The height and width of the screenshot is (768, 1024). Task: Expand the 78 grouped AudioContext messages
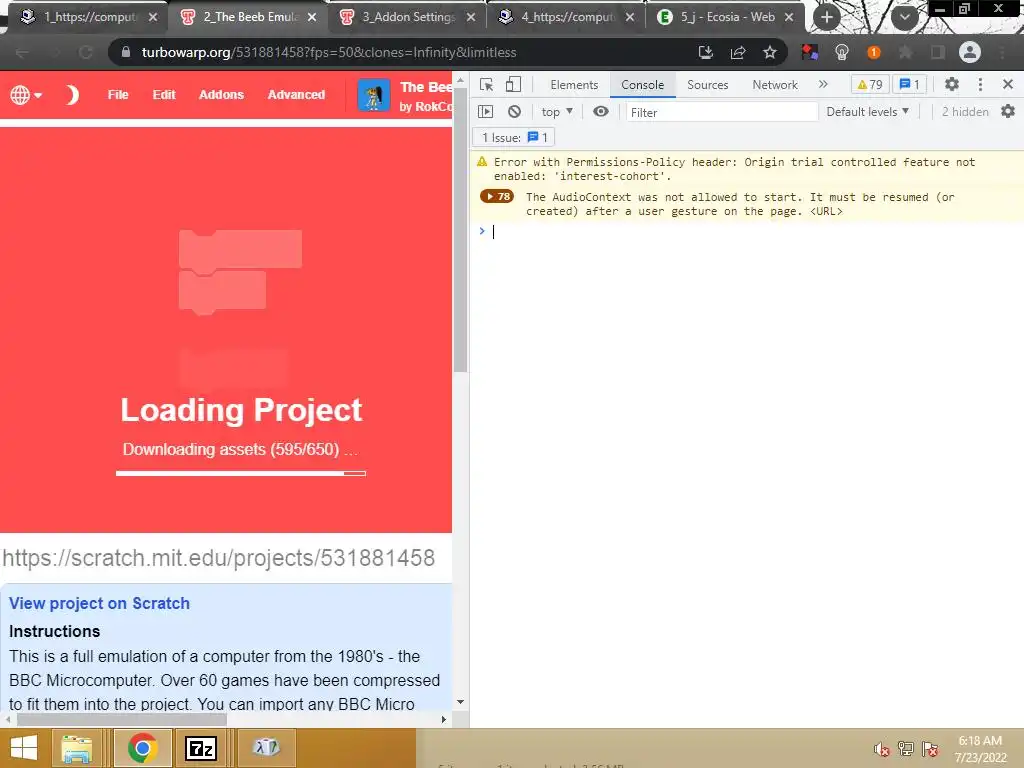pyautogui.click(x=496, y=197)
